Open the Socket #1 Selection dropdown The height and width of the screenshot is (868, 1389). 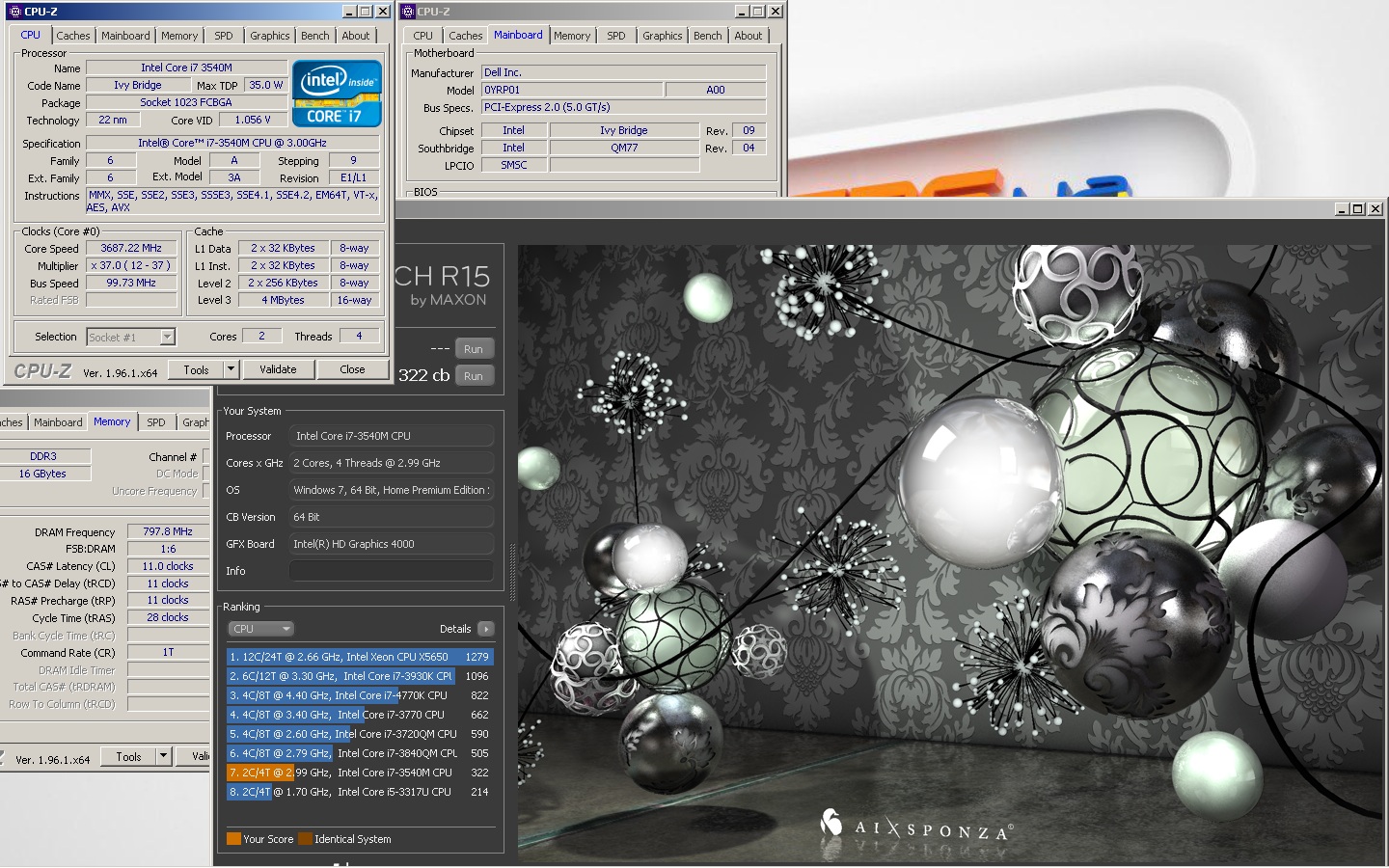tap(168, 337)
